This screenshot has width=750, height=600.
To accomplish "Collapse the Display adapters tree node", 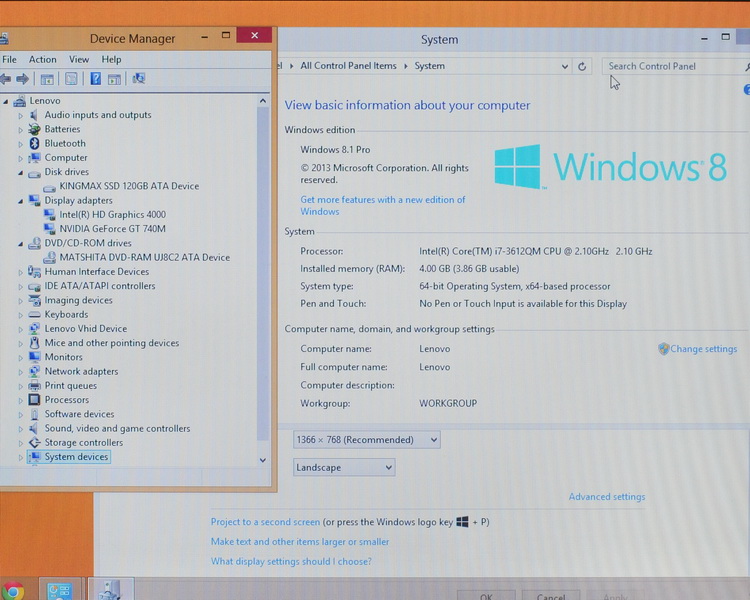I will tap(20, 201).
